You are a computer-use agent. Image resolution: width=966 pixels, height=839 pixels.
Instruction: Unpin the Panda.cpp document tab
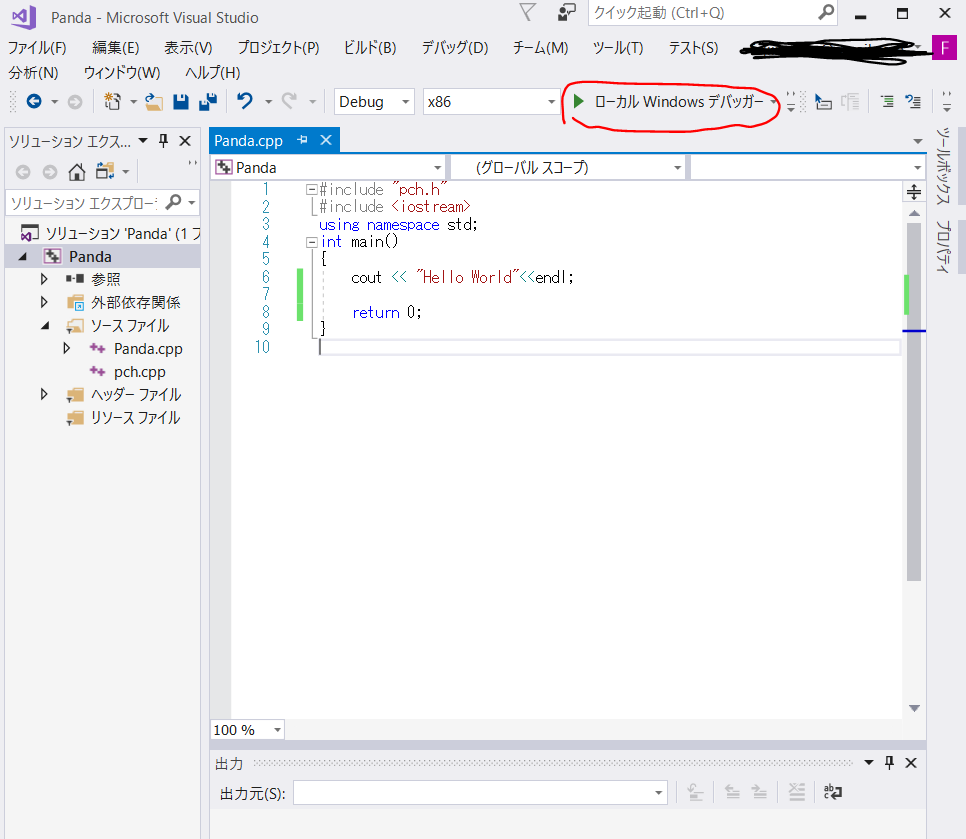point(303,140)
